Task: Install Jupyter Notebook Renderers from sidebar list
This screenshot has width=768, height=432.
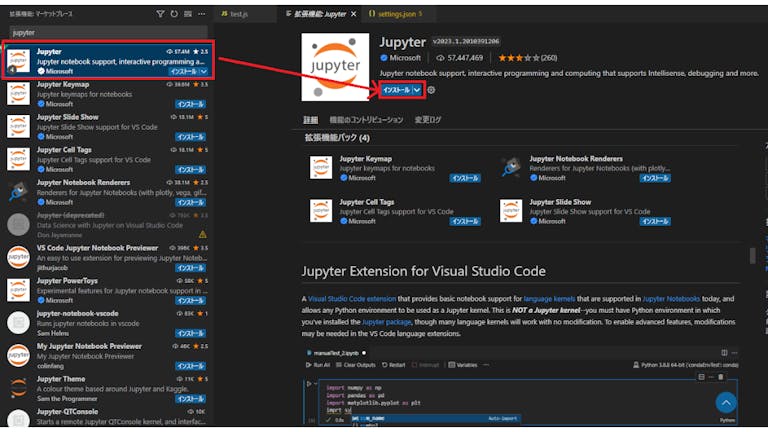Action: coord(191,202)
